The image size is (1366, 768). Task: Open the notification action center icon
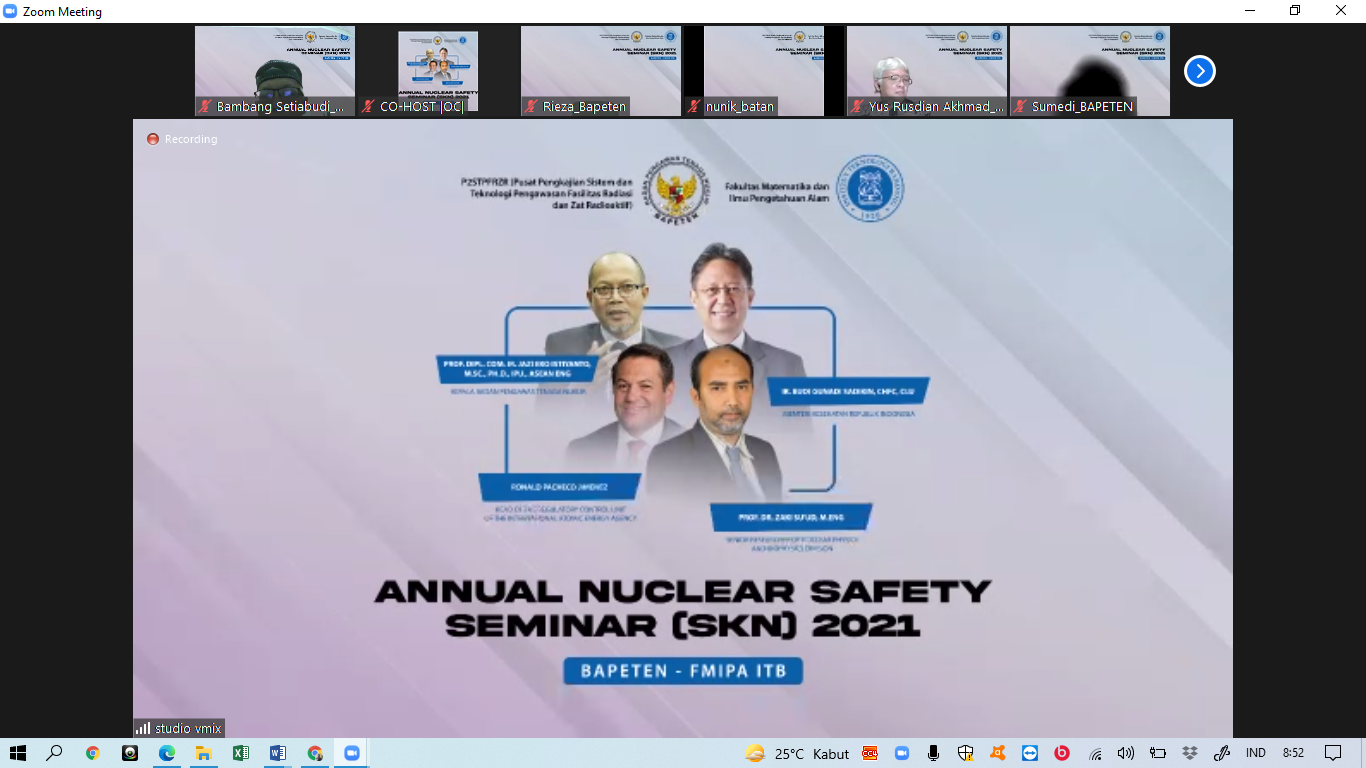[x=1332, y=753]
